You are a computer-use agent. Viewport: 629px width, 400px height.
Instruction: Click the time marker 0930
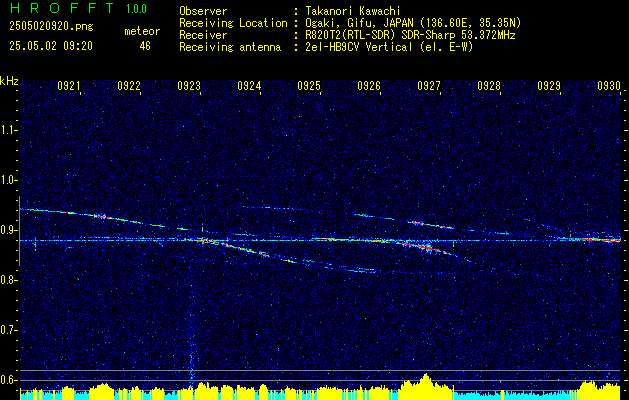[609, 85]
